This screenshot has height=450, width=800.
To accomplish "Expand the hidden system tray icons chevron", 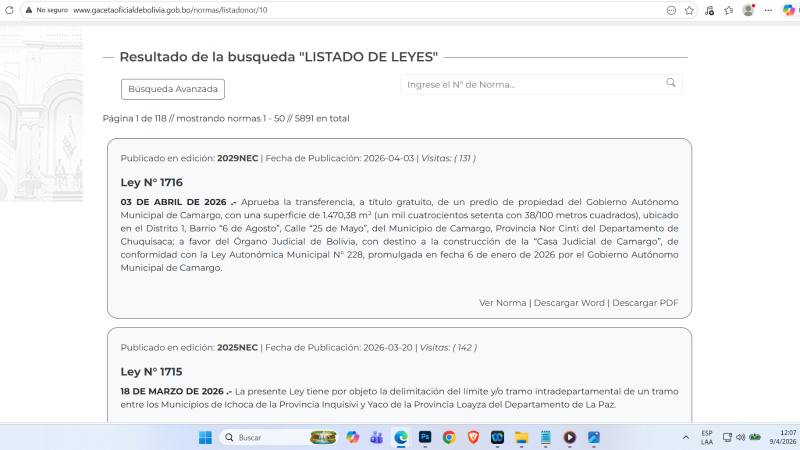I will [x=686, y=438].
